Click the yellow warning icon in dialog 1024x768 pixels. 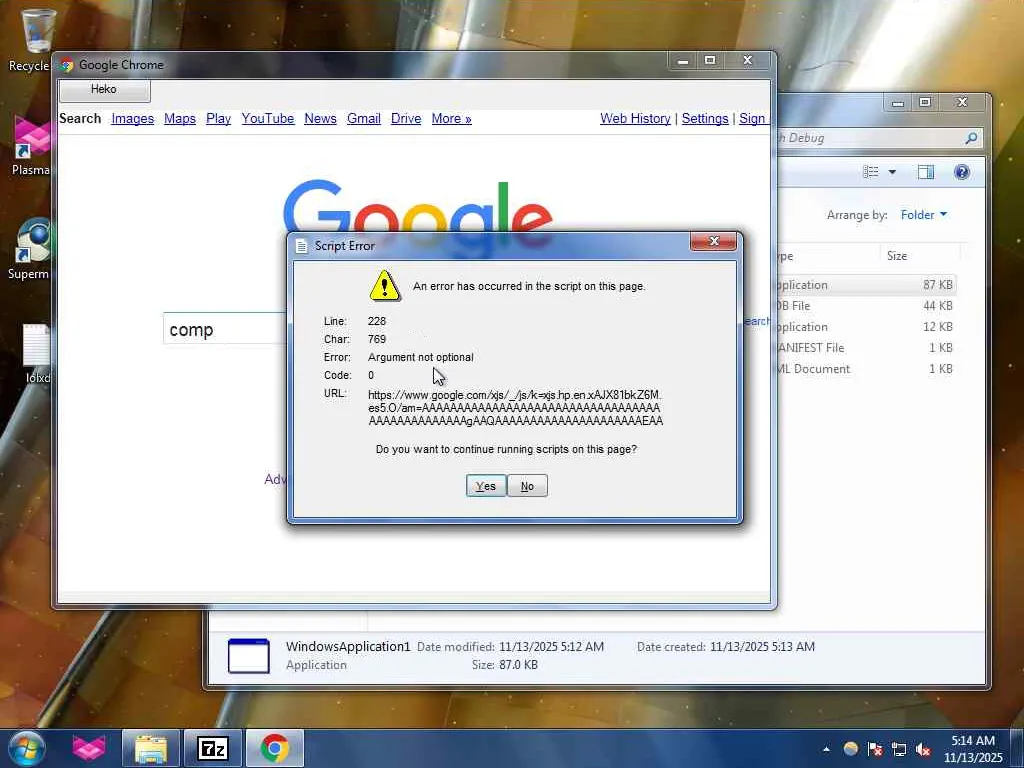click(x=385, y=285)
